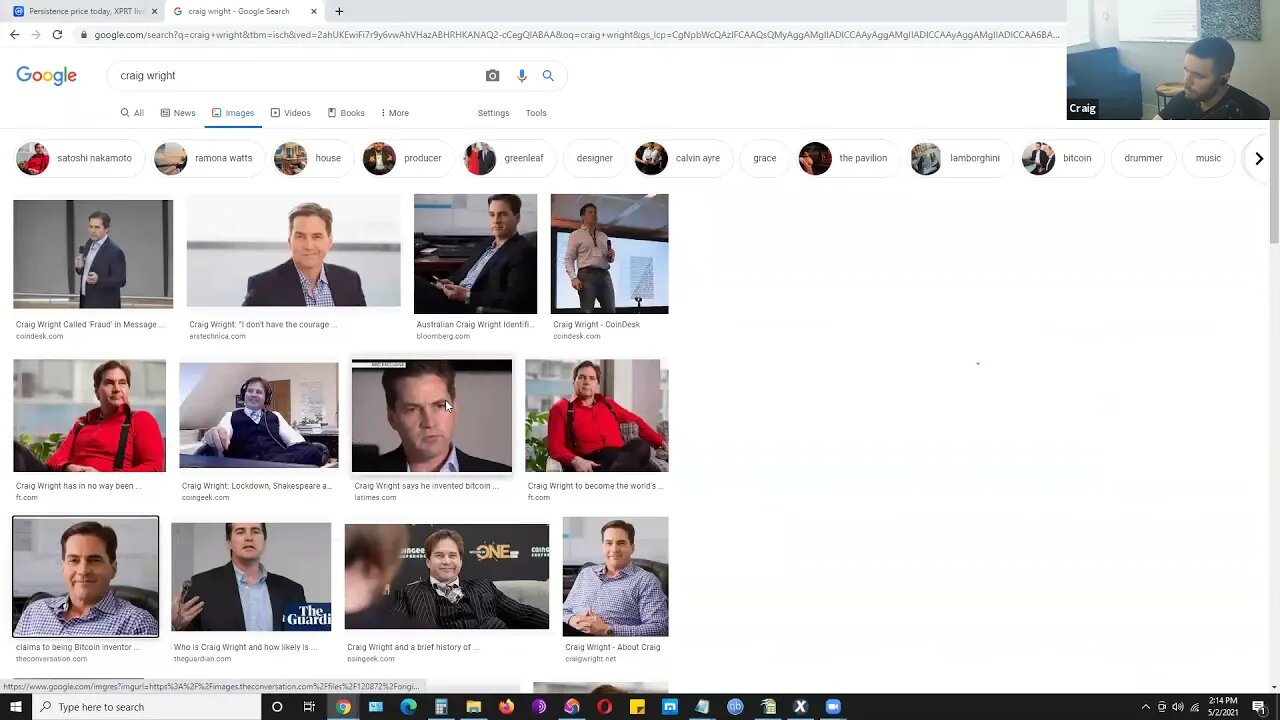Open Task View on the taskbar

pos(309,707)
